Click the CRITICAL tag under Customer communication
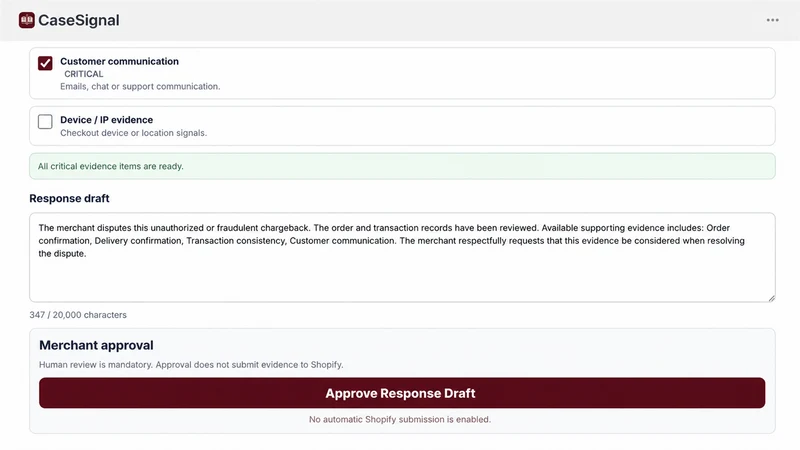This screenshot has height=450, width=800. pyautogui.click(x=84, y=74)
